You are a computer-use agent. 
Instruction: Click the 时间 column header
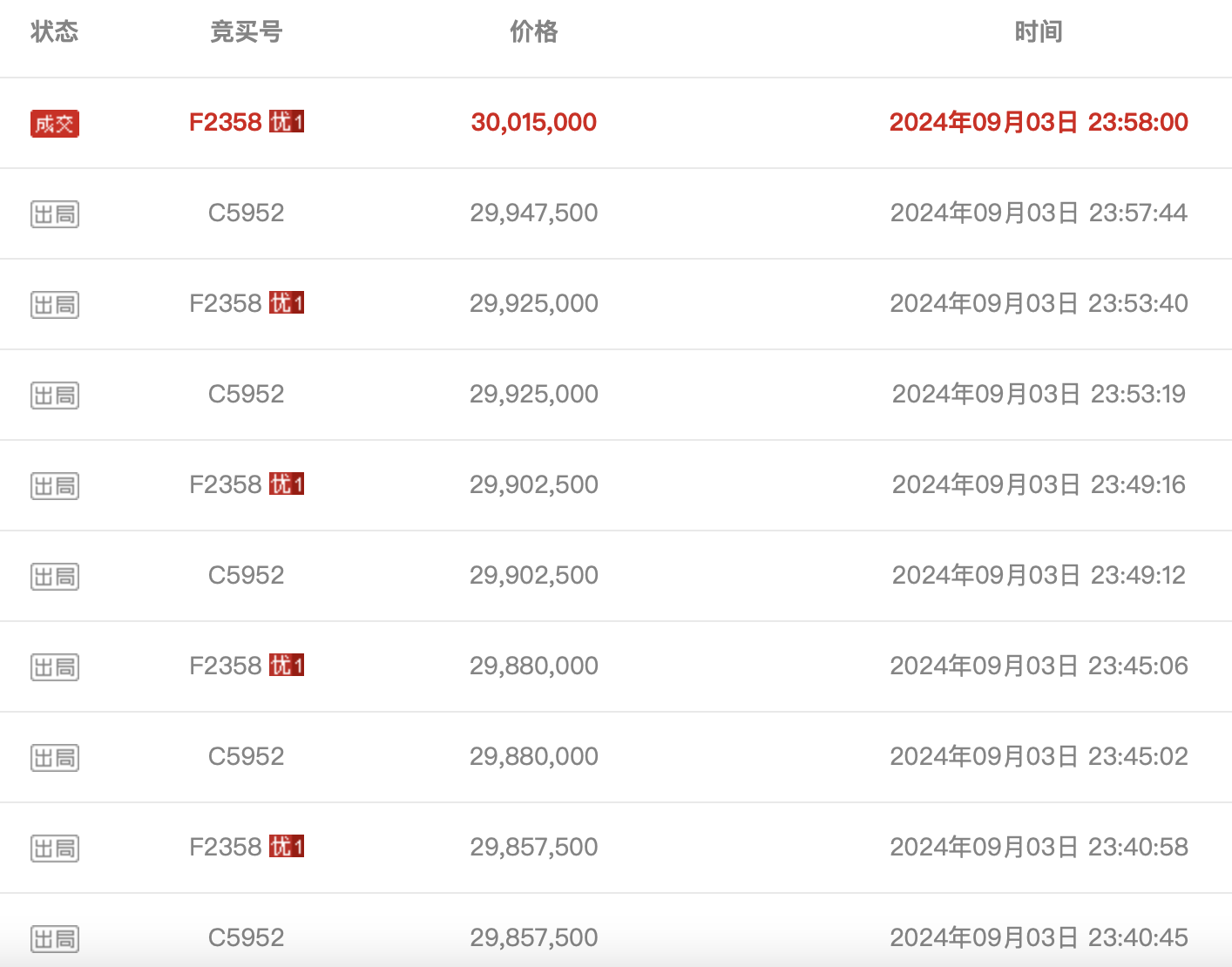point(1039,32)
